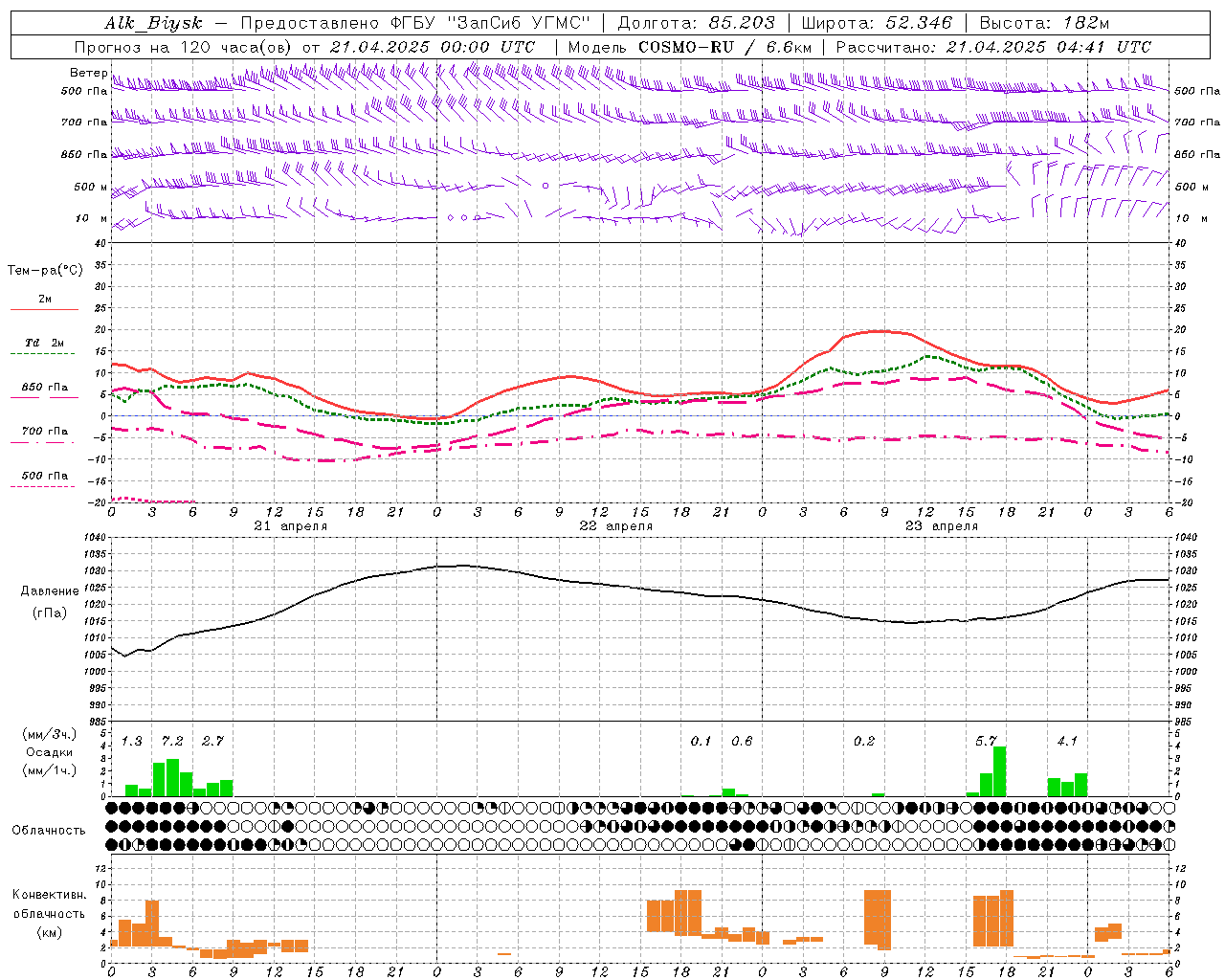Click the dashed line sample under 'Td 2м'
Image resolution: width=1225 pixels, height=980 pixels.
click(x=44, y=354)
